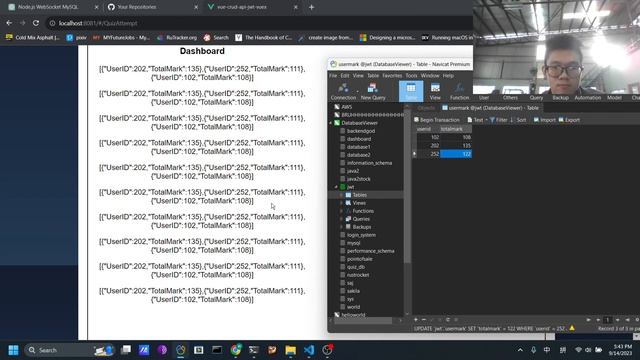Select the highlighted cell with value 122
Viewport: 640px width, 360px height.
(x=456, y=154)
